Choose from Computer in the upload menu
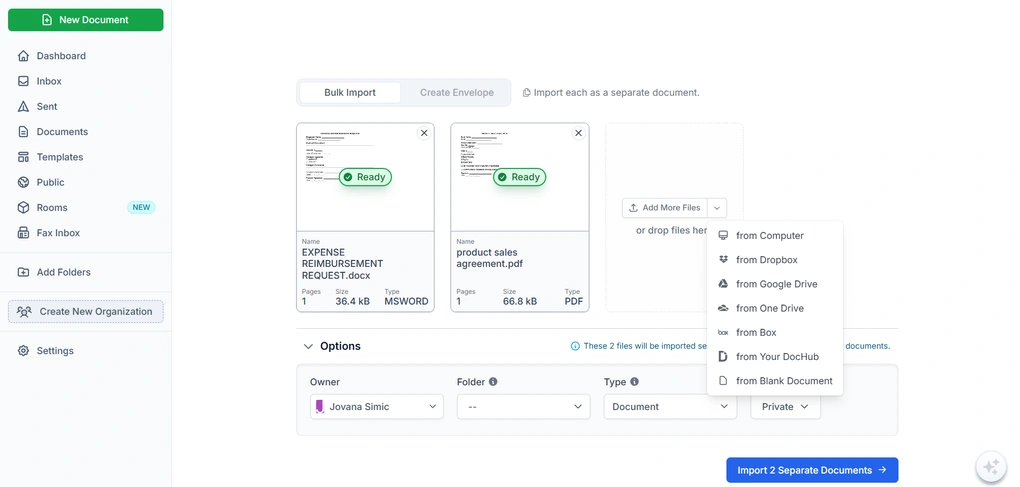The width and height of the screenshot is (1020, 487). 775,236
